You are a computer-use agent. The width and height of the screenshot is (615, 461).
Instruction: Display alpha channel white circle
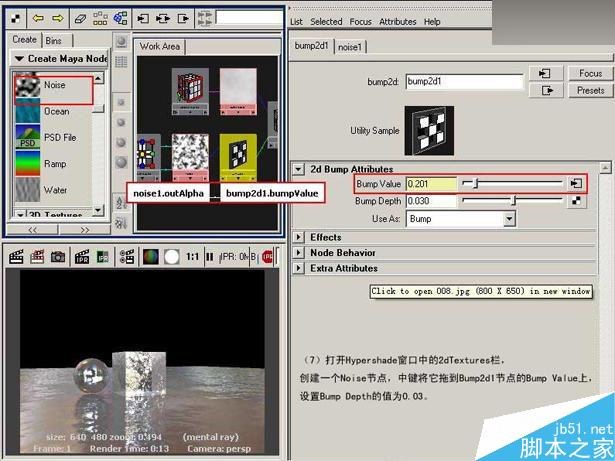tap(172, 257)
